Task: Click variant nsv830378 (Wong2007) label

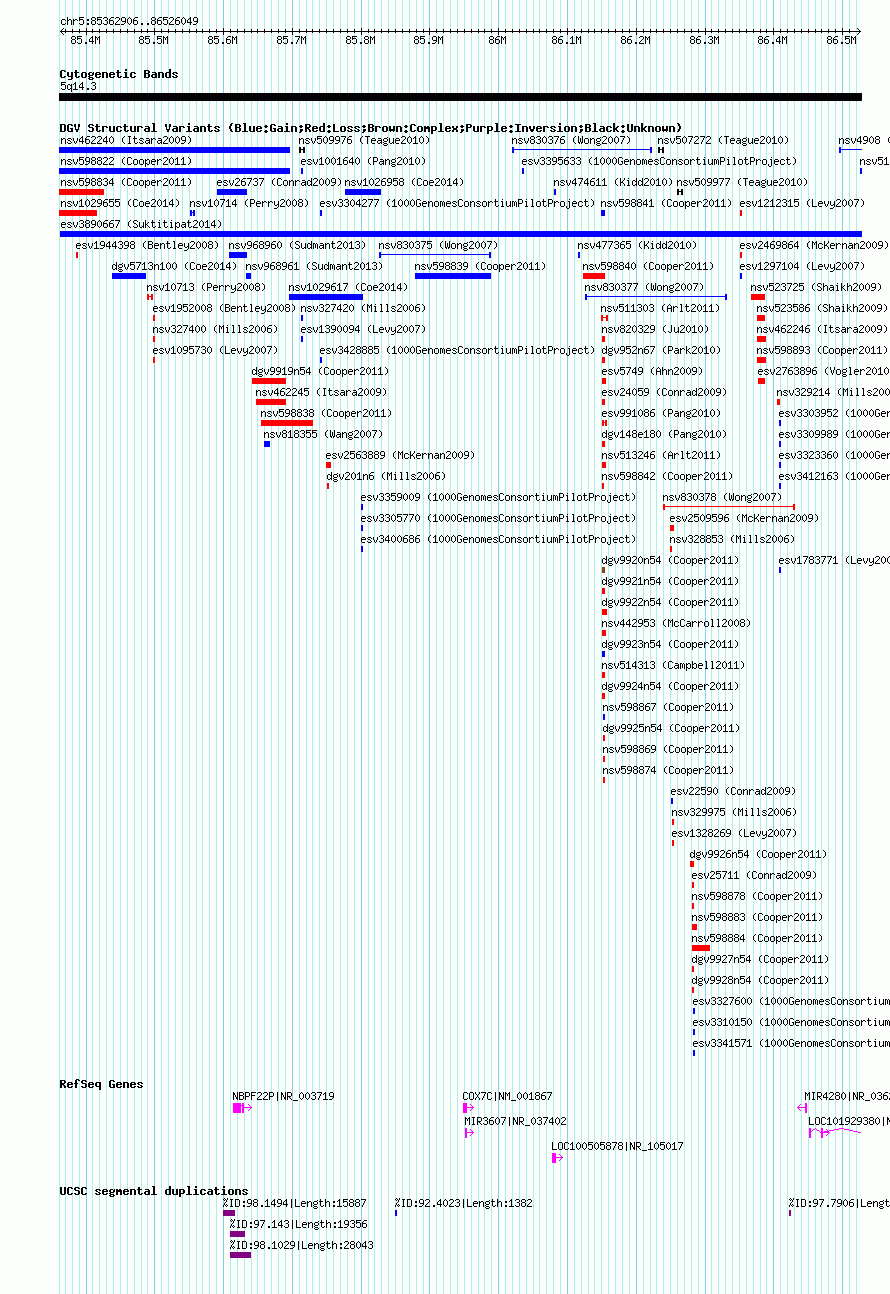Action: 722,497
